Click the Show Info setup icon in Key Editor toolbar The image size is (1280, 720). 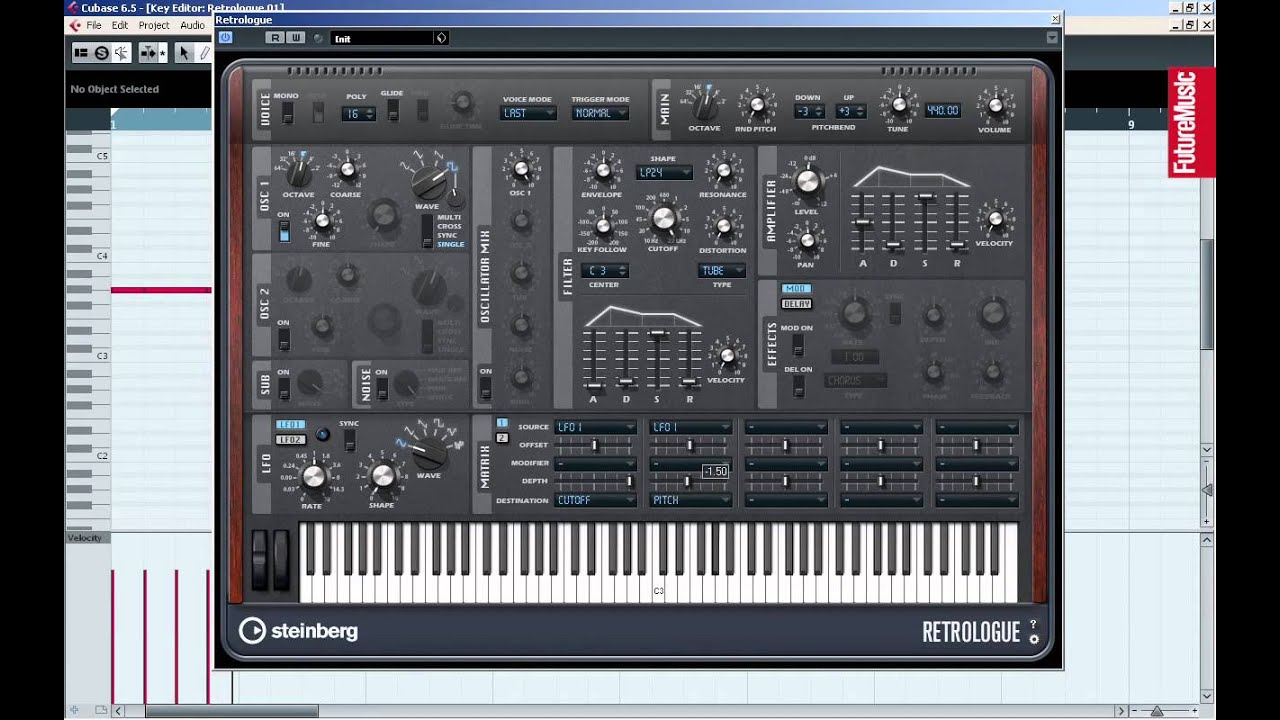point(81,53)
